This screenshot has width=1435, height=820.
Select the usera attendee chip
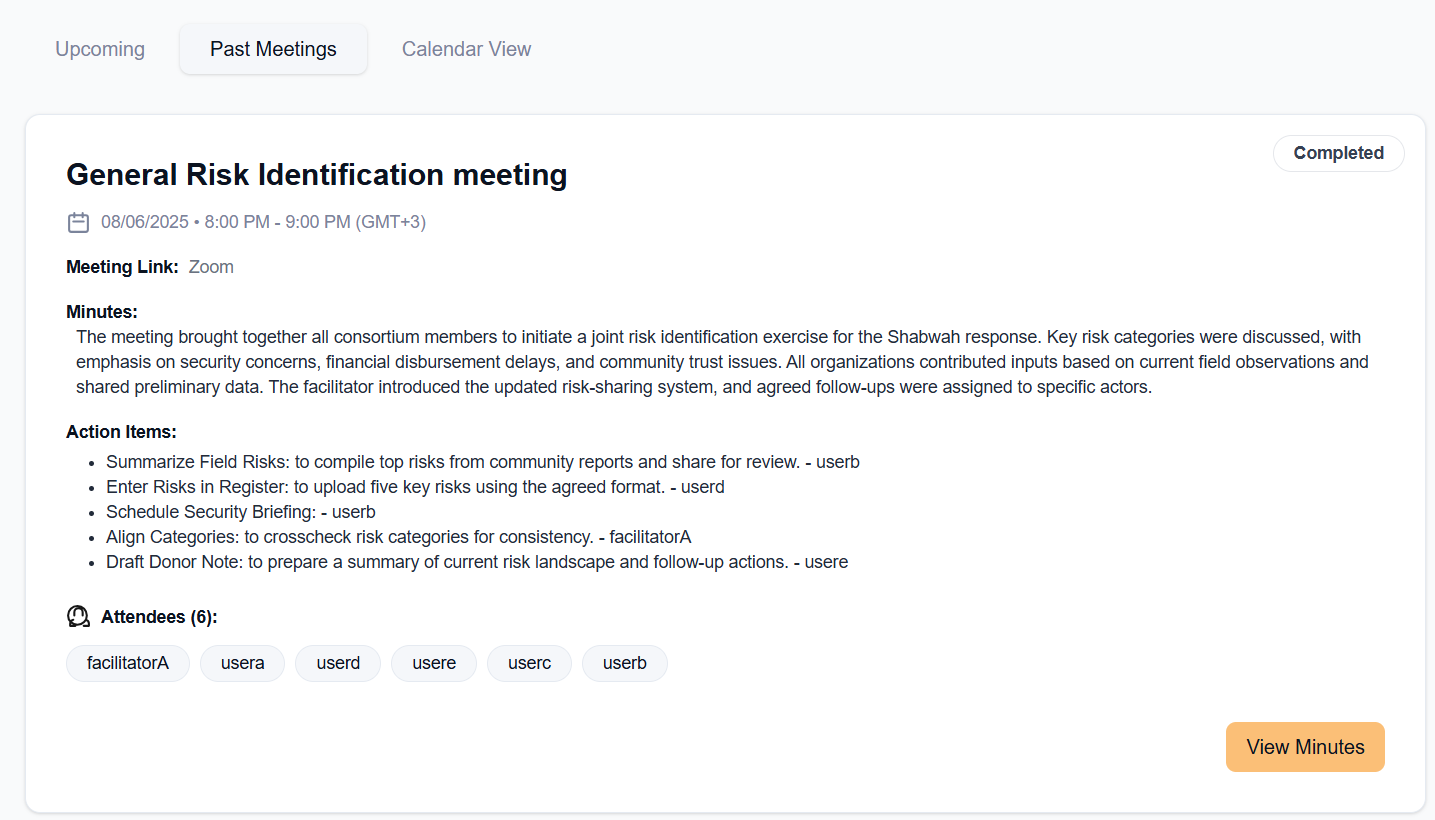click(242, 663)
